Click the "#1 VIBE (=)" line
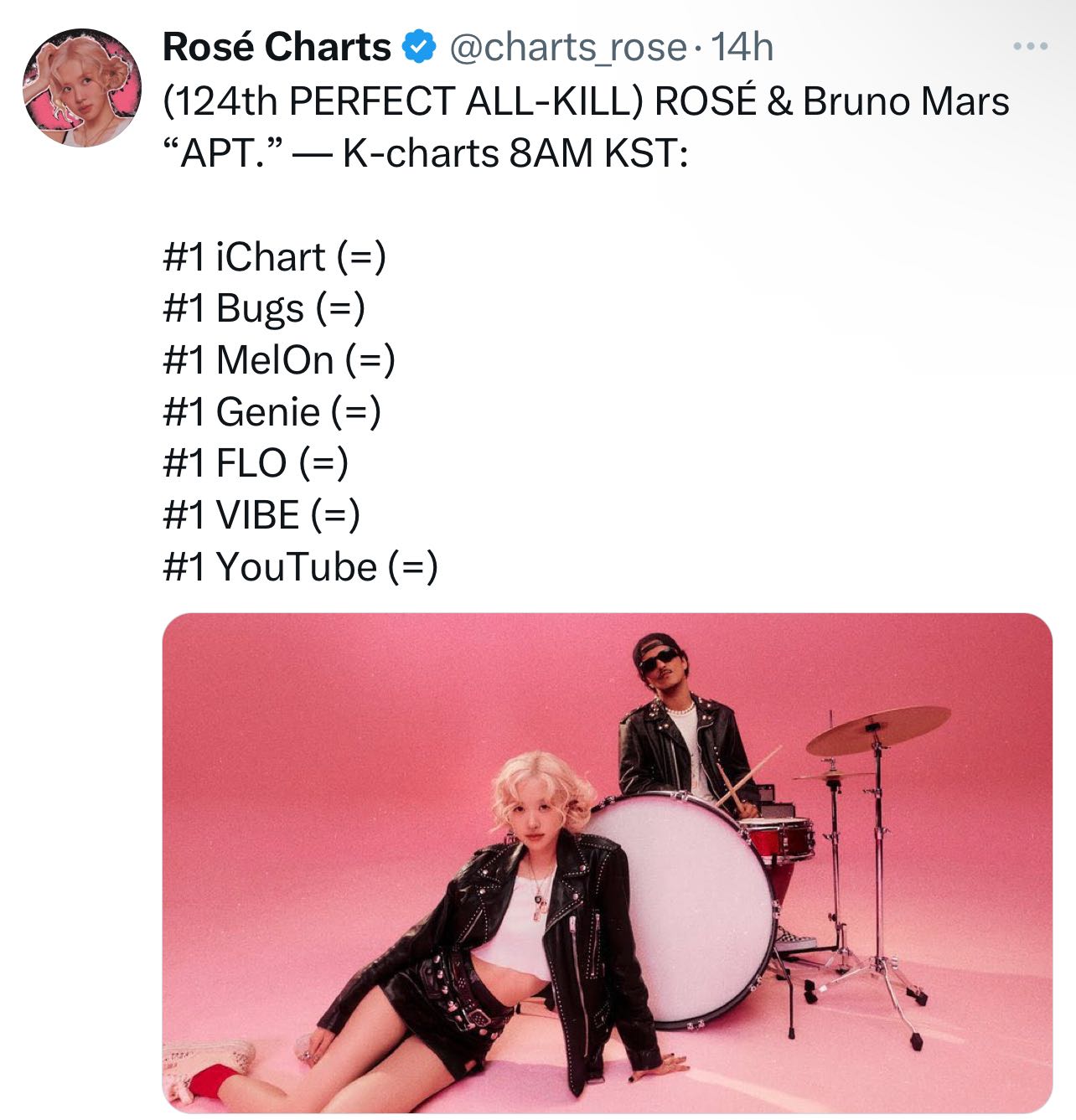This screenshot has width=1076, height=1120. [261, 515]
